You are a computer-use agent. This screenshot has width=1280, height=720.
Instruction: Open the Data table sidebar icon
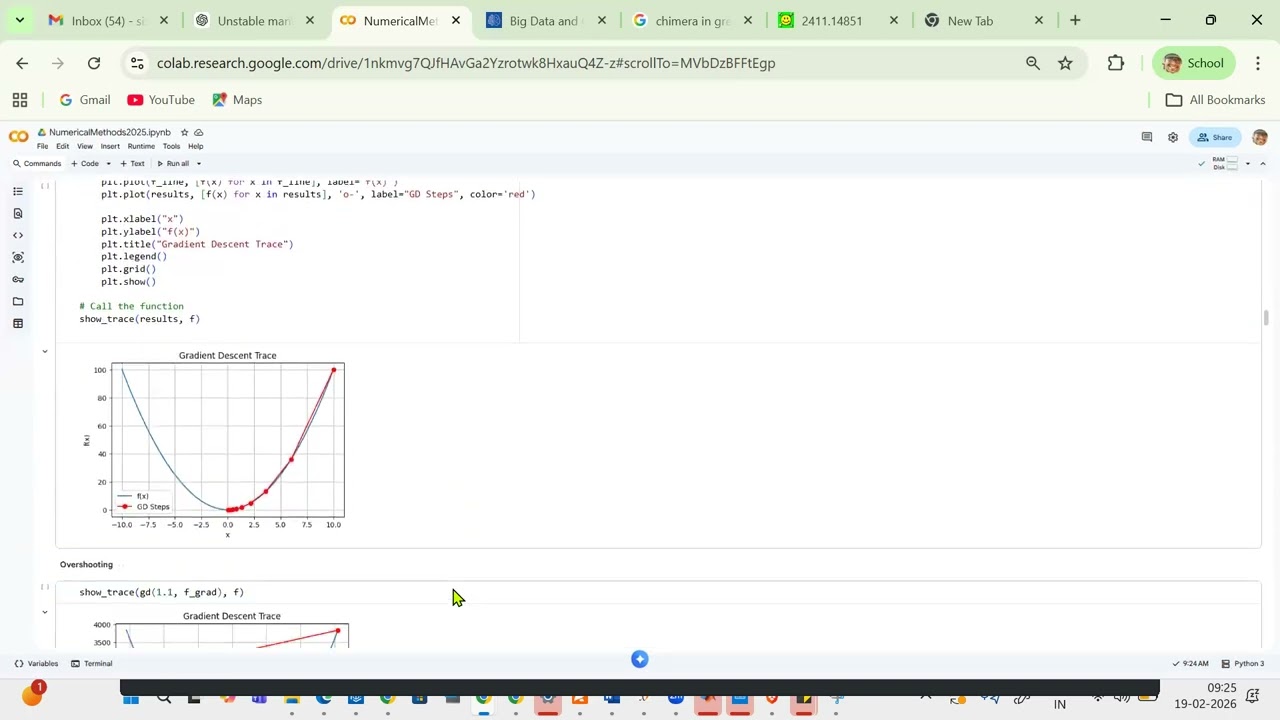18,323
